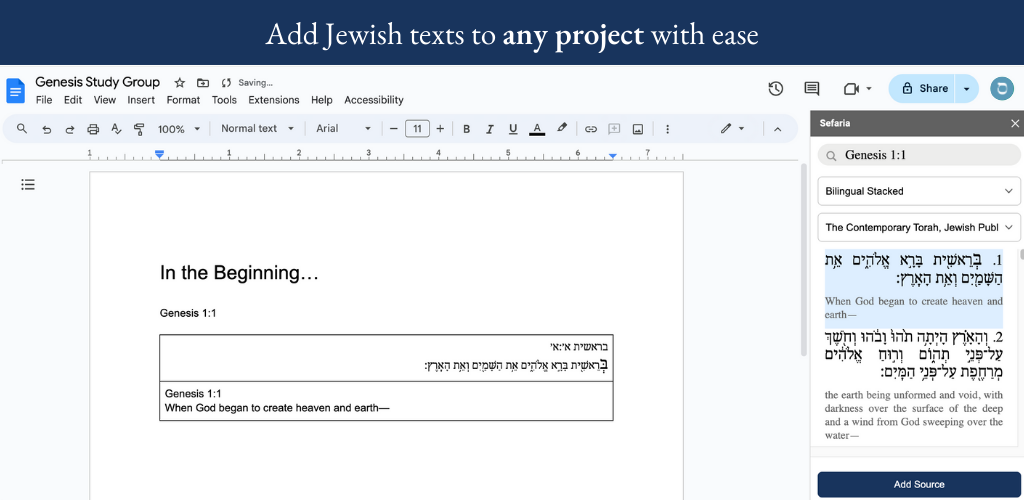Open the comments history icon
1024x500 pixels.
(812, 89)
